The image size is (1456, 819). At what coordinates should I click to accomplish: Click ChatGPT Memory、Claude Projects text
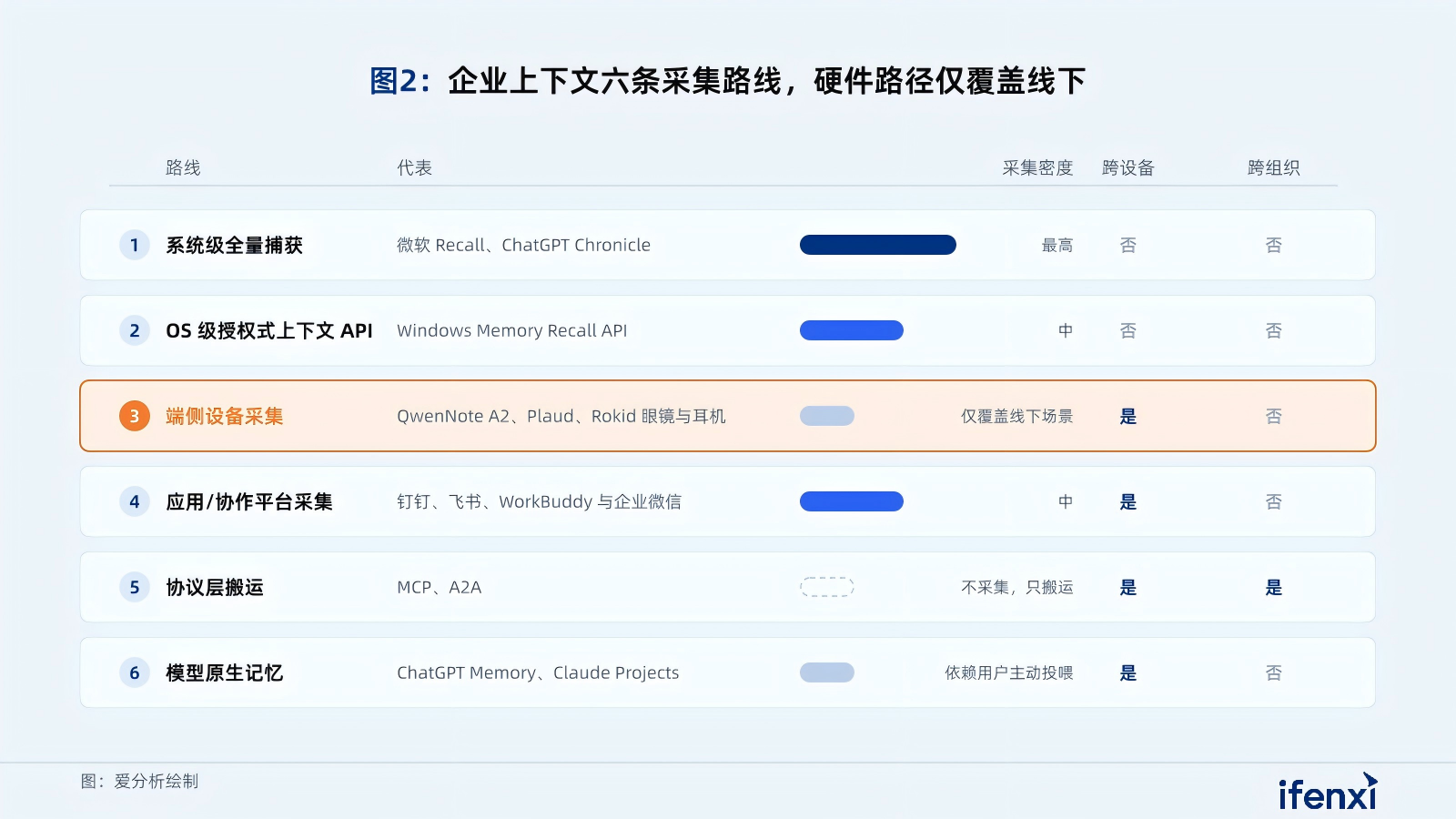click(538, 672)
